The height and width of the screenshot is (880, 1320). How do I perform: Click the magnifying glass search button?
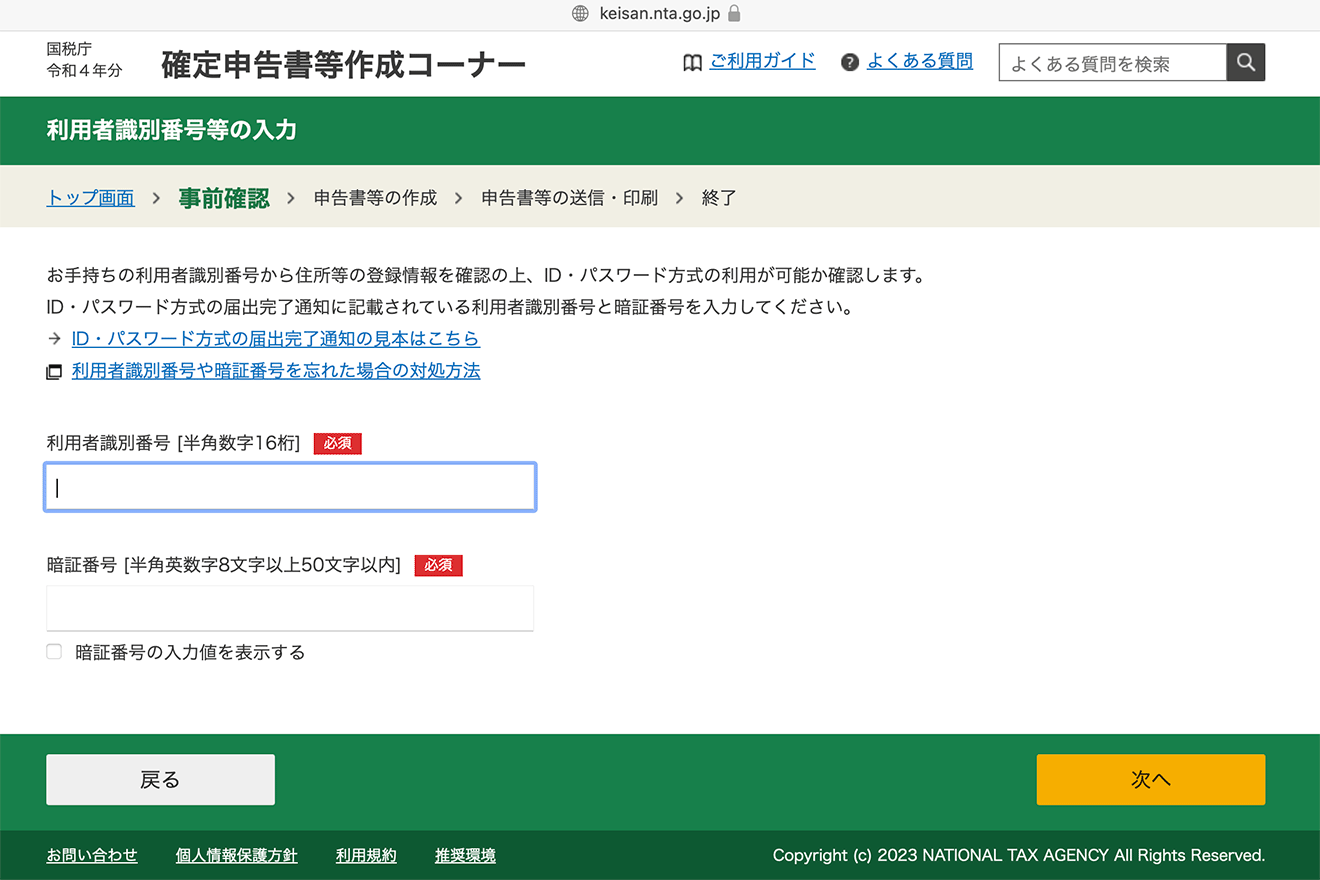[1245, 61]
